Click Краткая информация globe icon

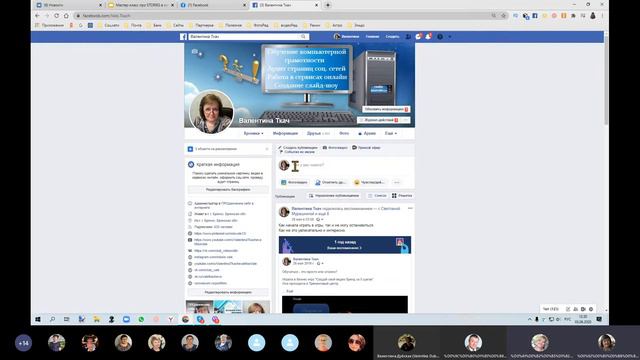[191, 164]
